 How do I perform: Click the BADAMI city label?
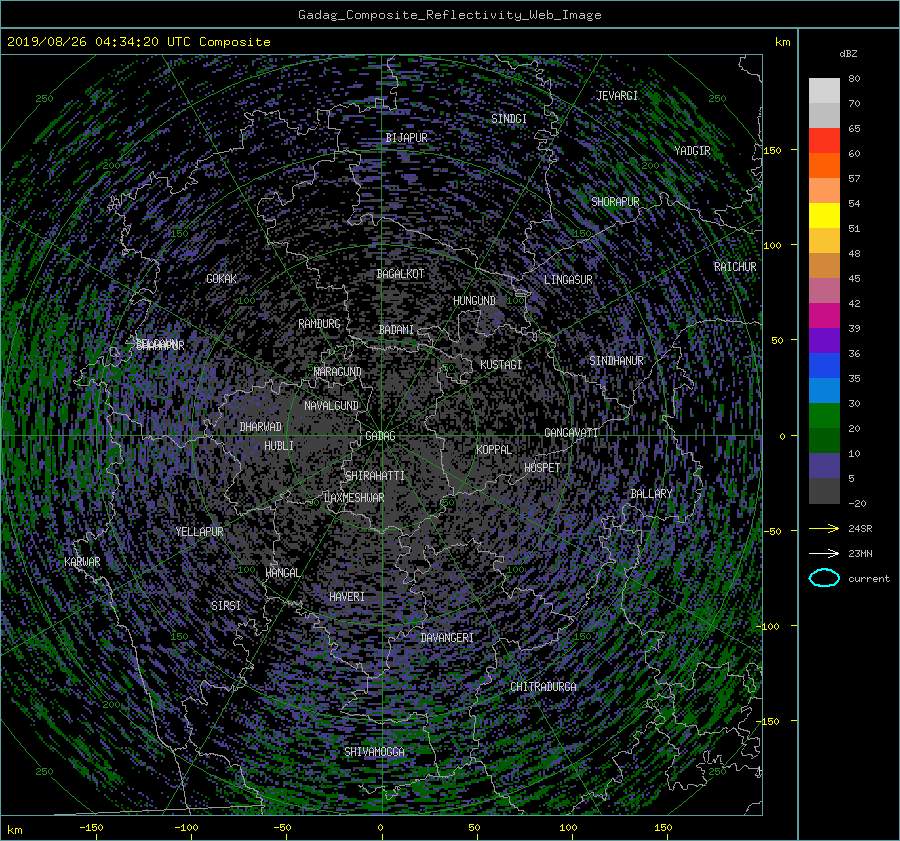[396, 330]
